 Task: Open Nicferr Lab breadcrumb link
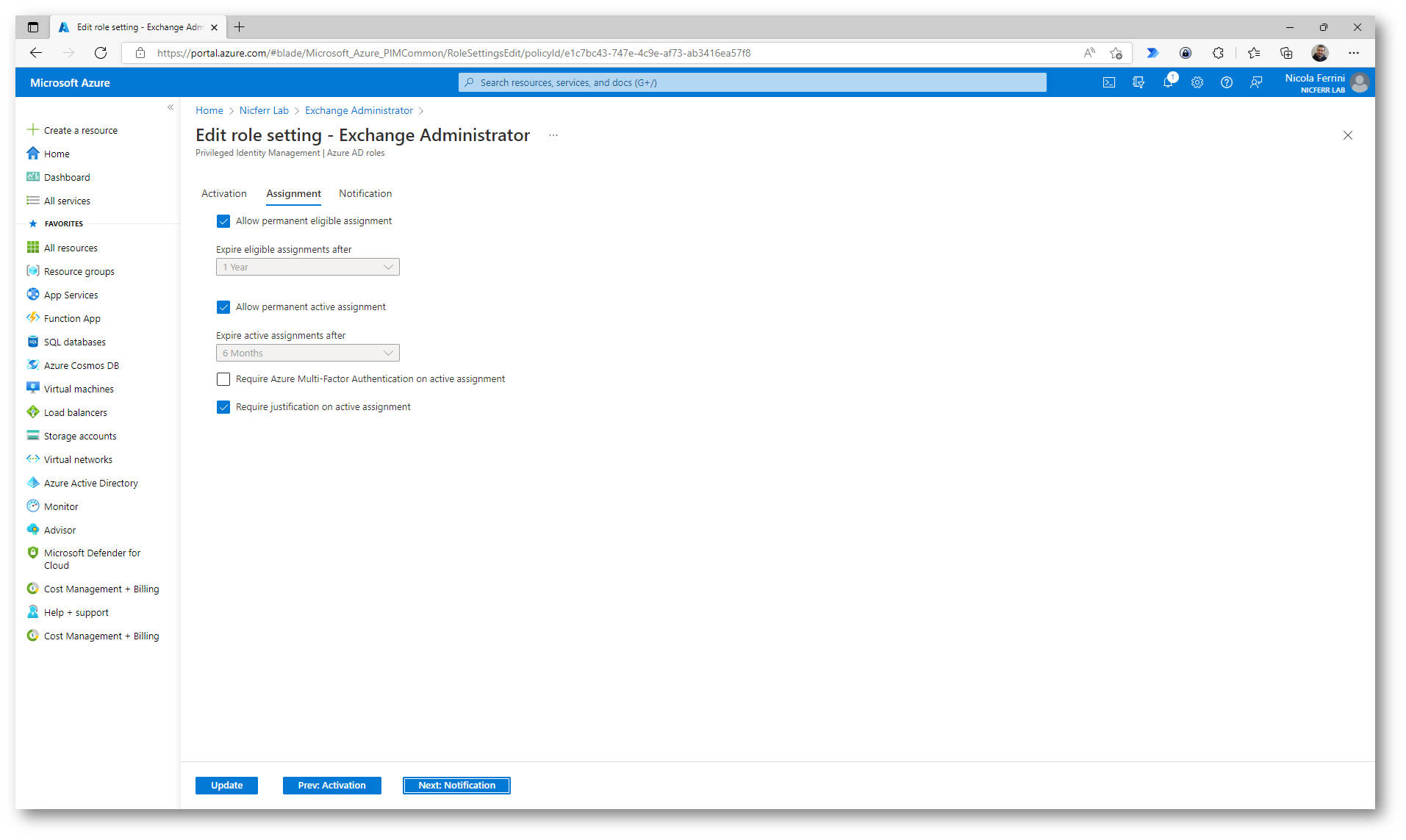(x=264, y=111)
